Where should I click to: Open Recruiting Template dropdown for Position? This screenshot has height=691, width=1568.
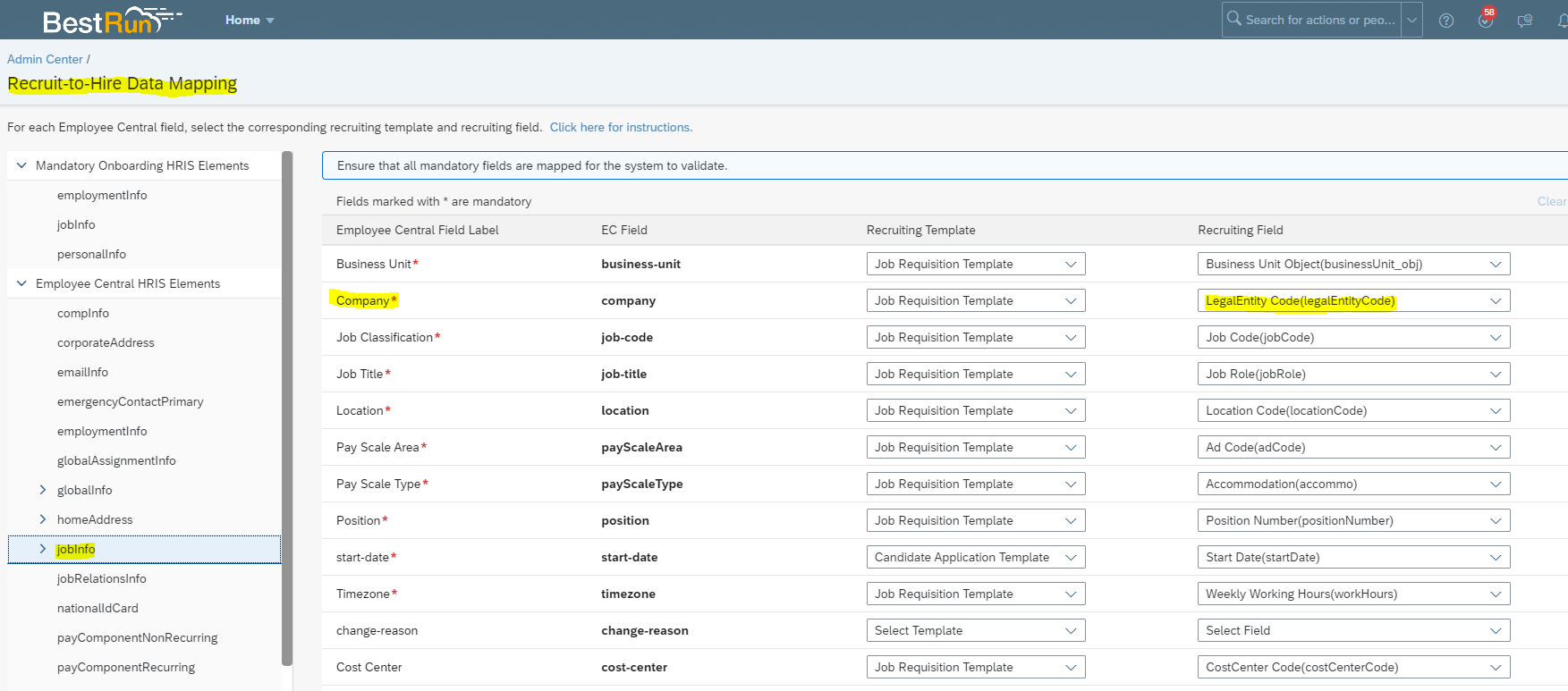(x=976, y=520)
